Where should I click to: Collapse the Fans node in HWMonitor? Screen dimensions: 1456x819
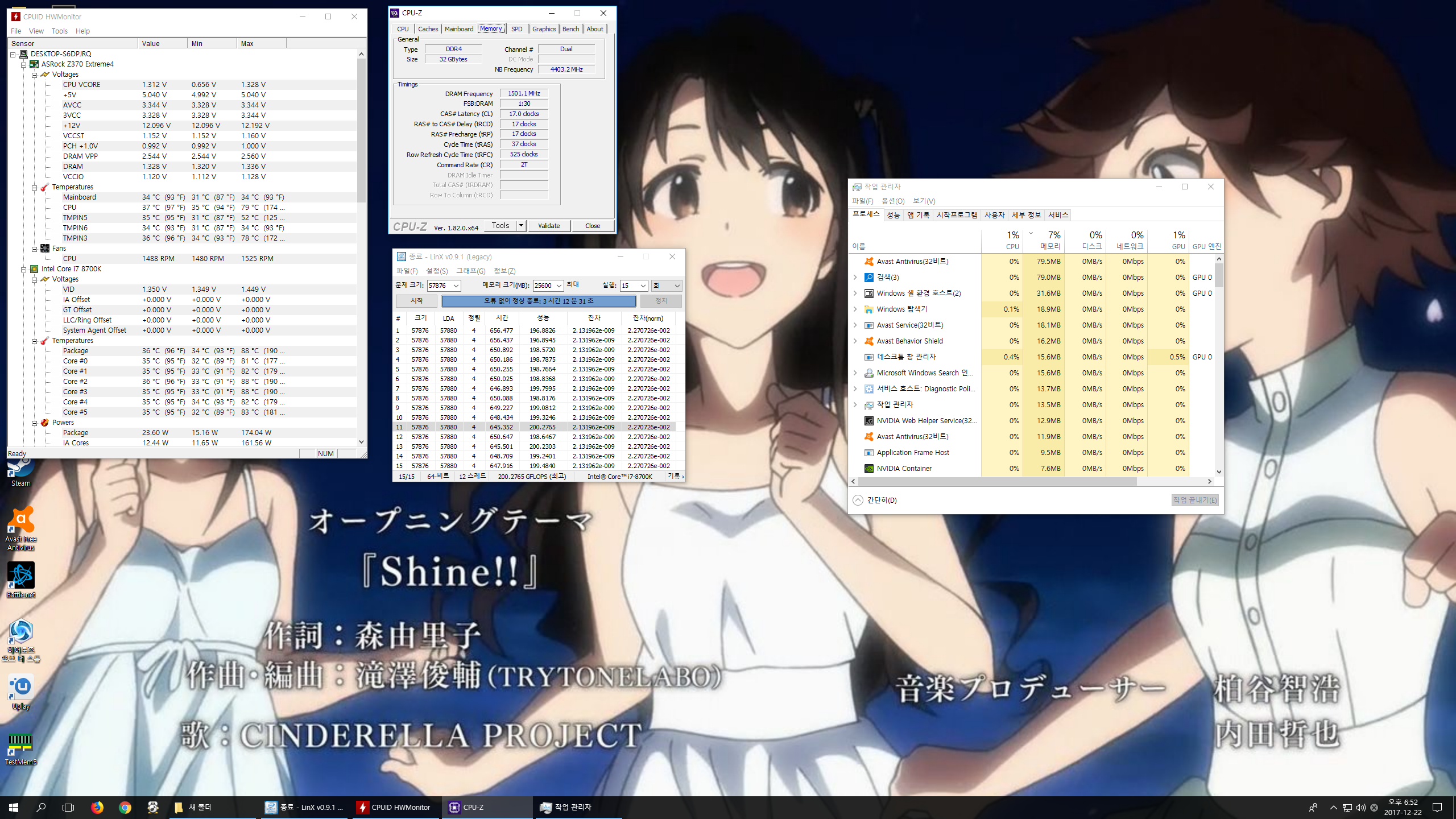click(34, 249)
